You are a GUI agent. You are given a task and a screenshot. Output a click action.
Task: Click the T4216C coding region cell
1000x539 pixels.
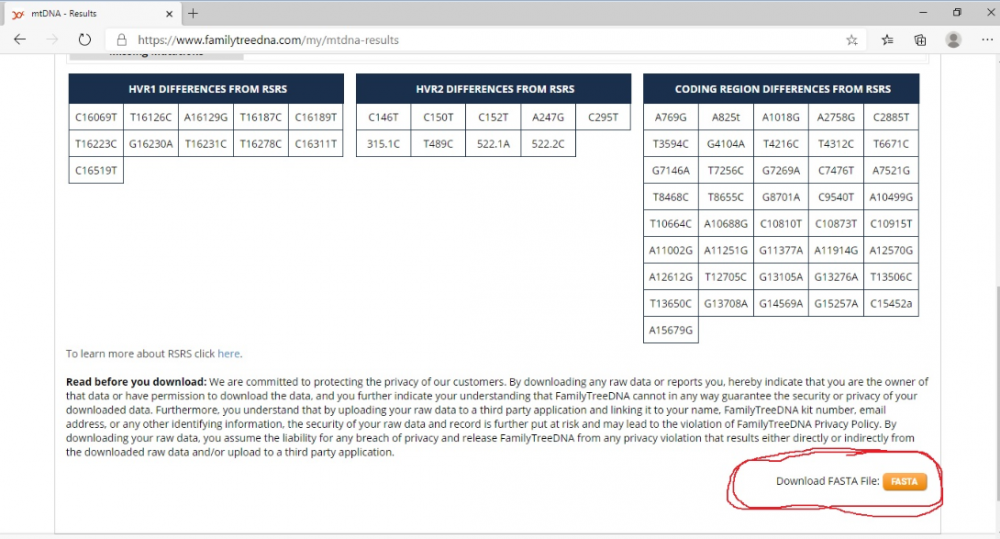(781, 144)
